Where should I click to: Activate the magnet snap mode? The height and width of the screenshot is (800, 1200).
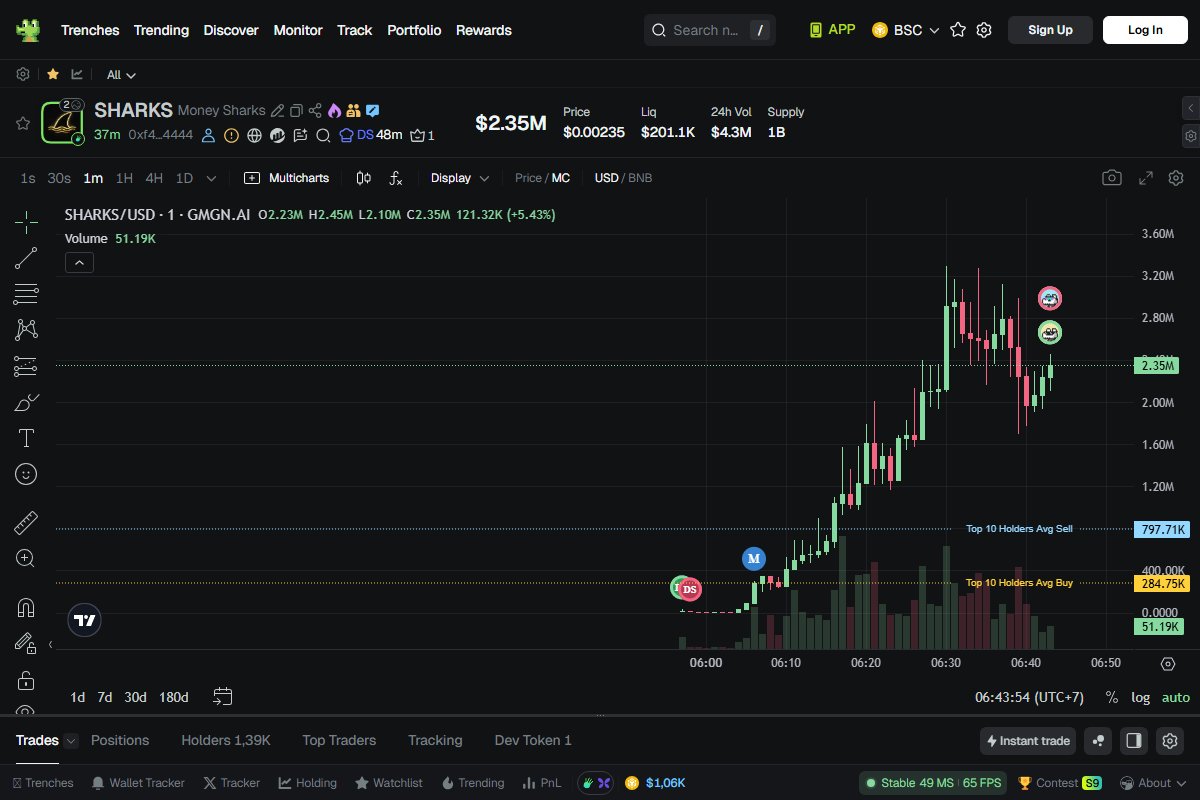click(x=26, y=608)
